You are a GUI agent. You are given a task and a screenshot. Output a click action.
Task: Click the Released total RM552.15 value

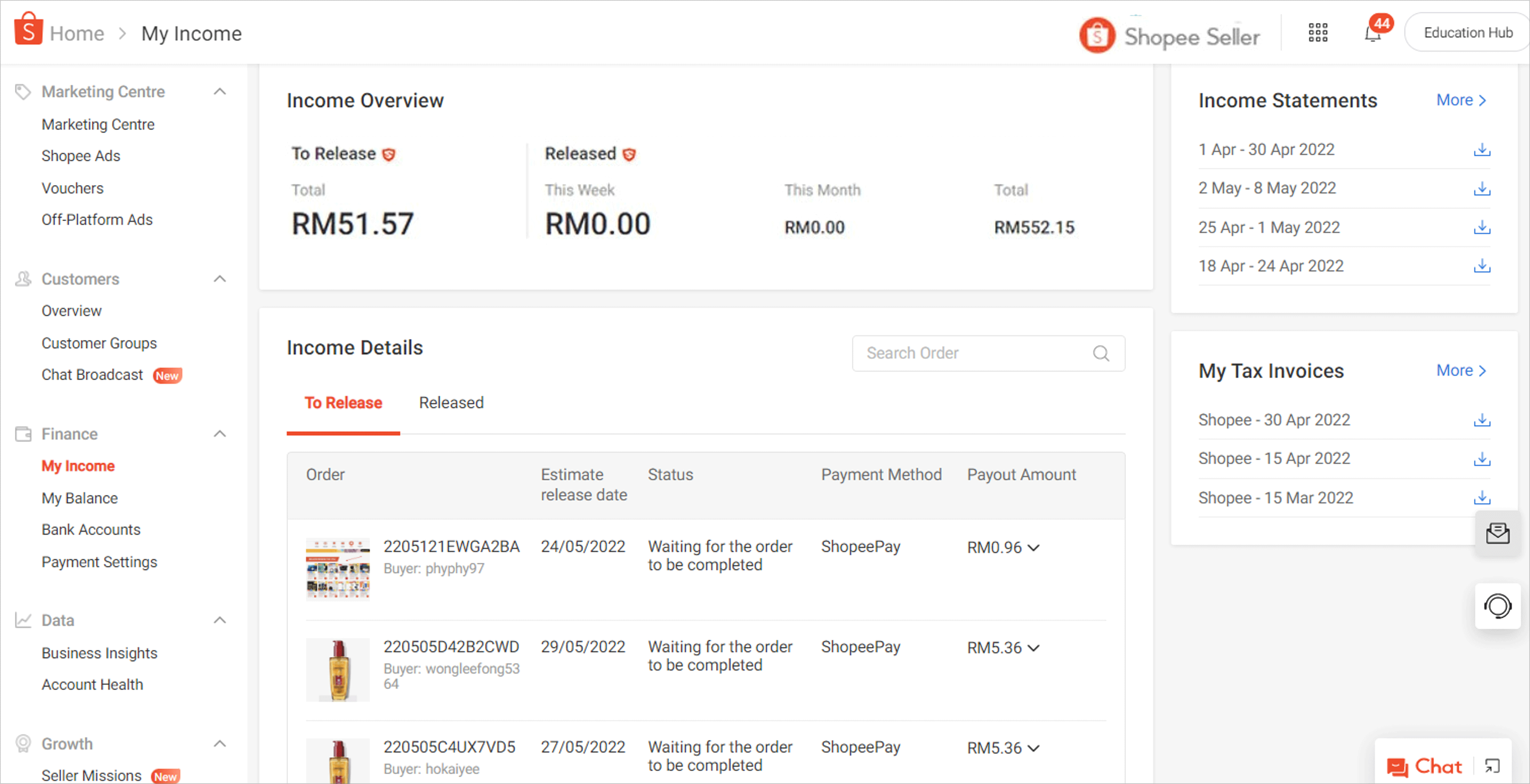[1034, 228]
